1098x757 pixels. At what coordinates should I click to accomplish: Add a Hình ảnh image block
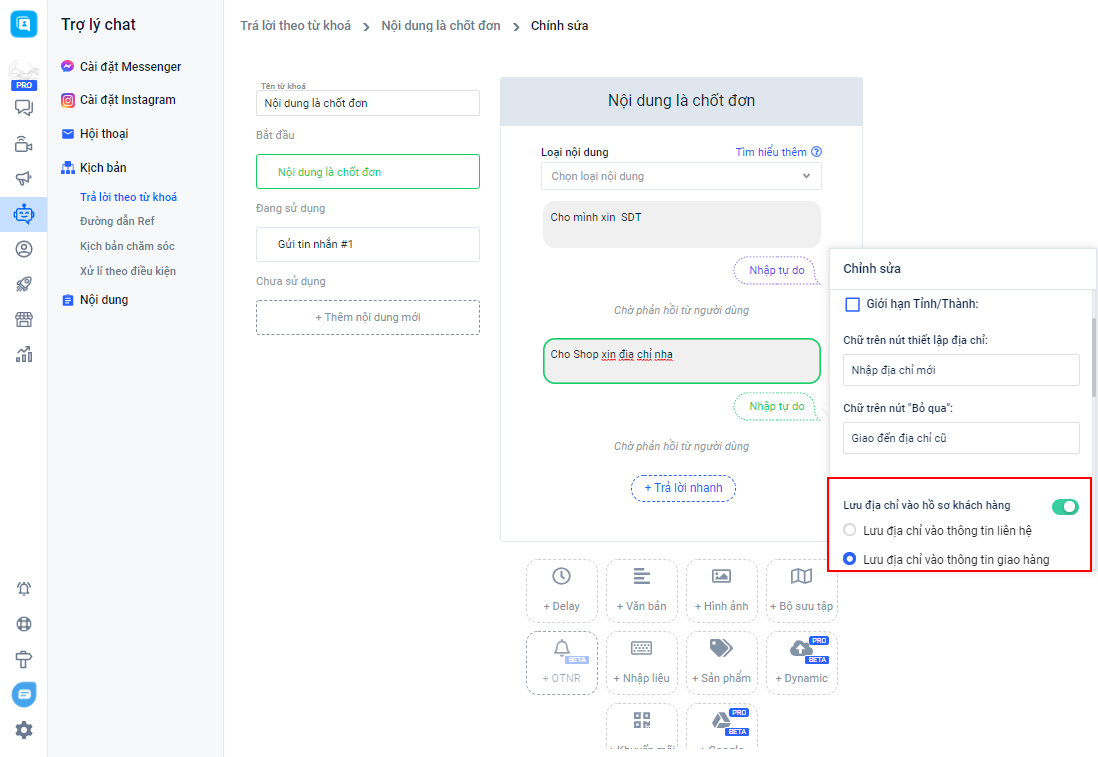(x=721, y=590)
